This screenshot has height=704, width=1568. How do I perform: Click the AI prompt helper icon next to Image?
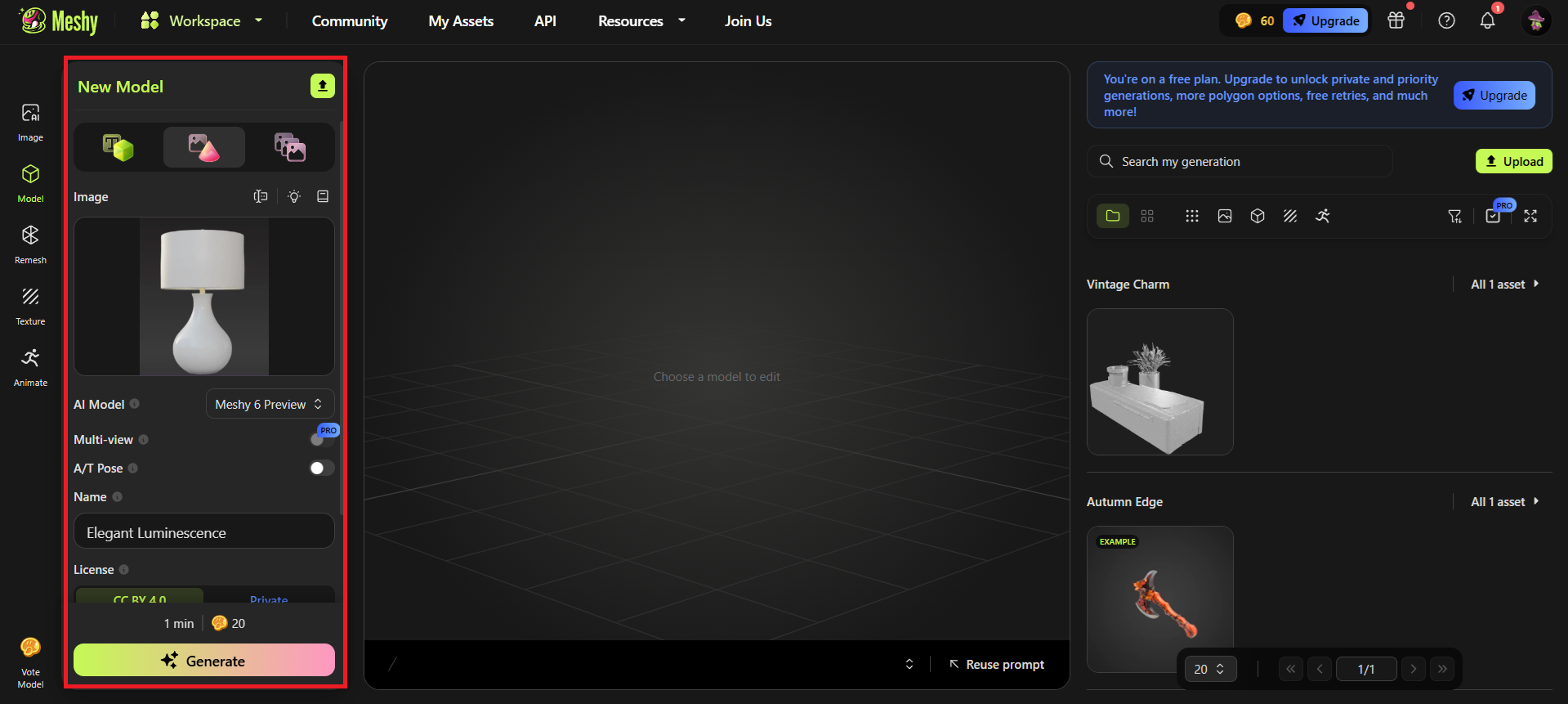tap(261, 196)
